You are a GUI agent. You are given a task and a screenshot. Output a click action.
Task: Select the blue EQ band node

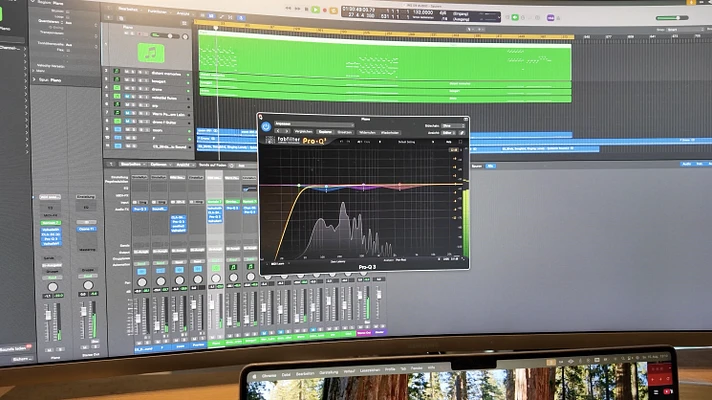(x=326, y=188)
